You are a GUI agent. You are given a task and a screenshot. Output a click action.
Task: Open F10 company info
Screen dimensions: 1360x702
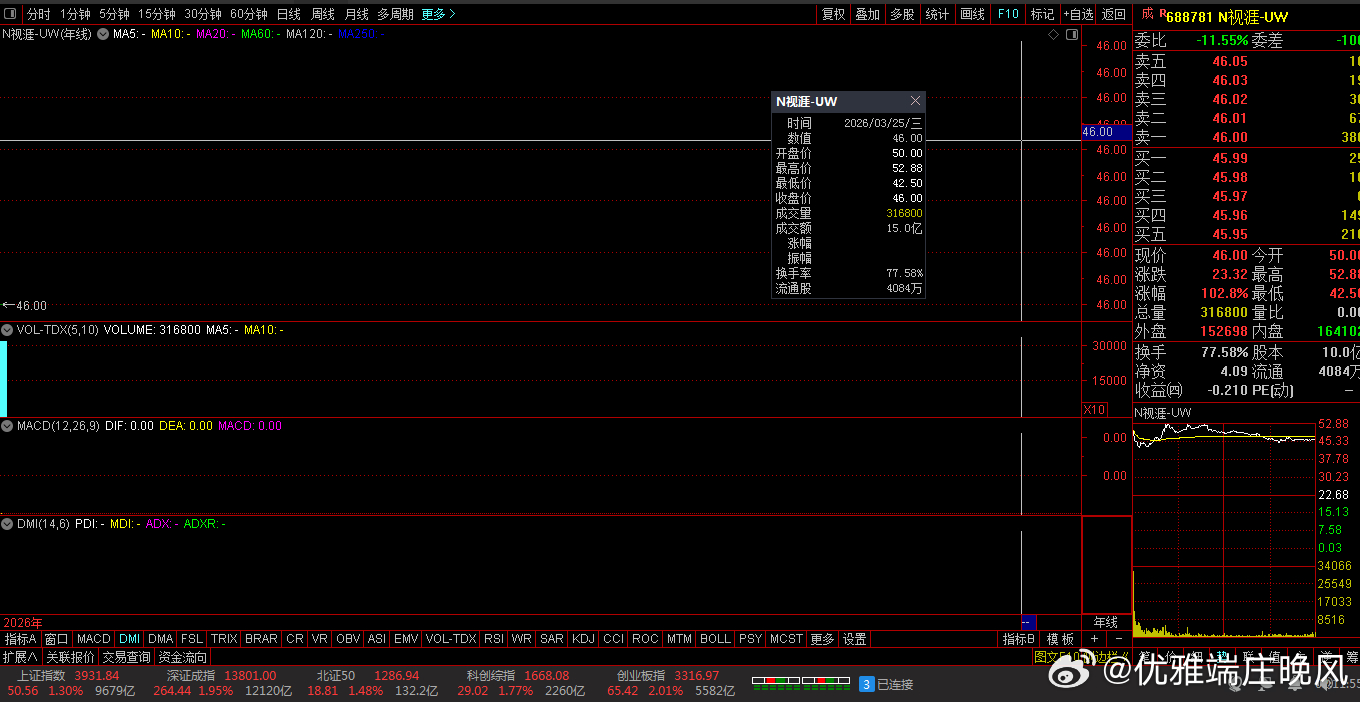point(1008,14)
